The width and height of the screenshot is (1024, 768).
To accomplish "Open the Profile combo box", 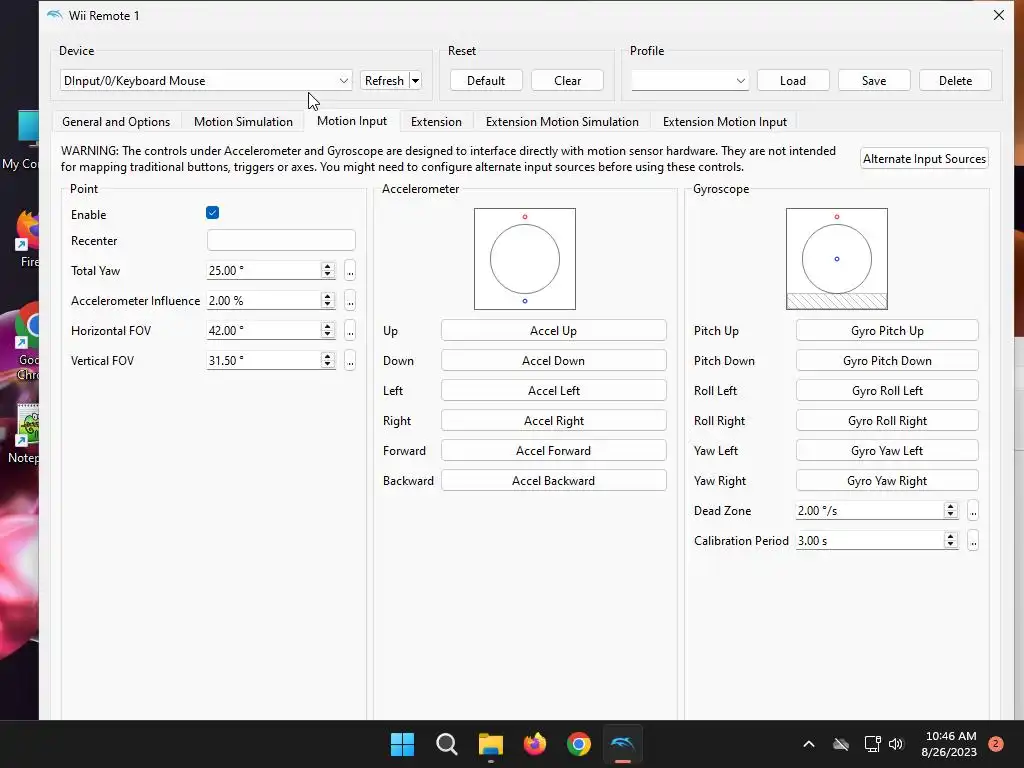I will tap(690, 80).
